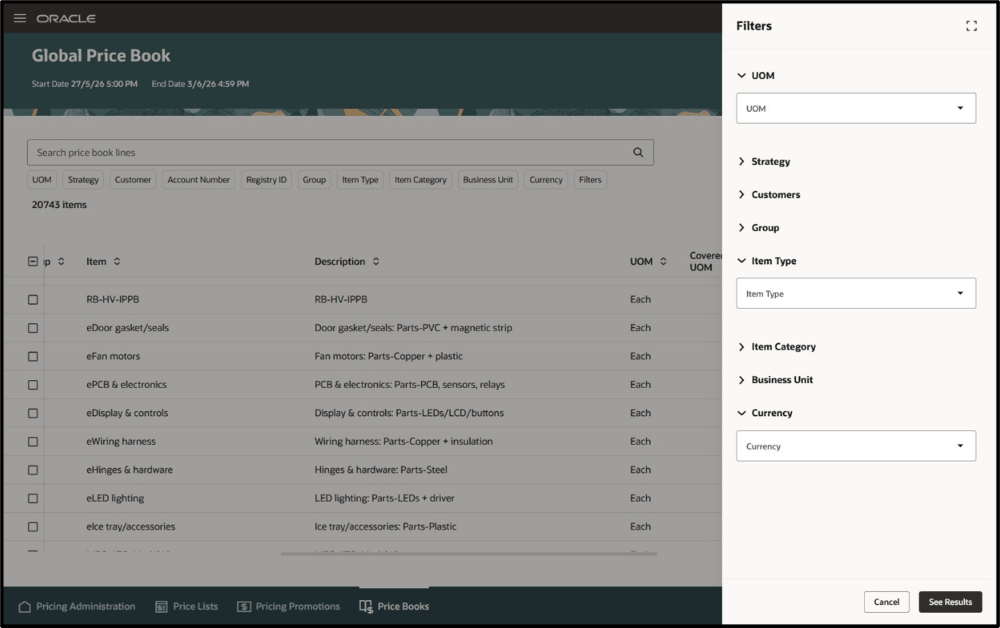
Task: Click the Pricing Administration home icon
Action: (25, 606)
